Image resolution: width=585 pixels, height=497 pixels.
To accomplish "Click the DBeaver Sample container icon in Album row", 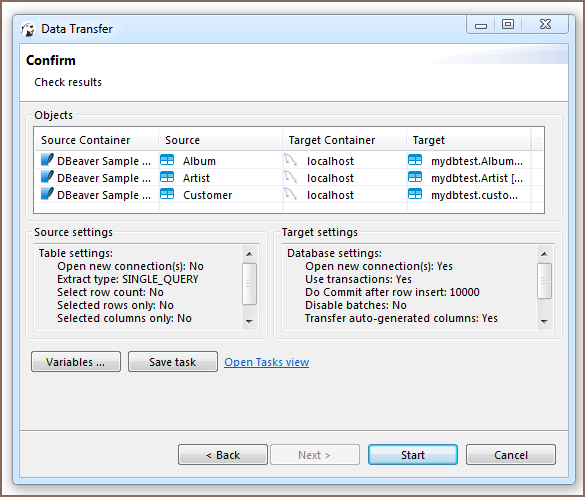I will (x=47, y=160).
